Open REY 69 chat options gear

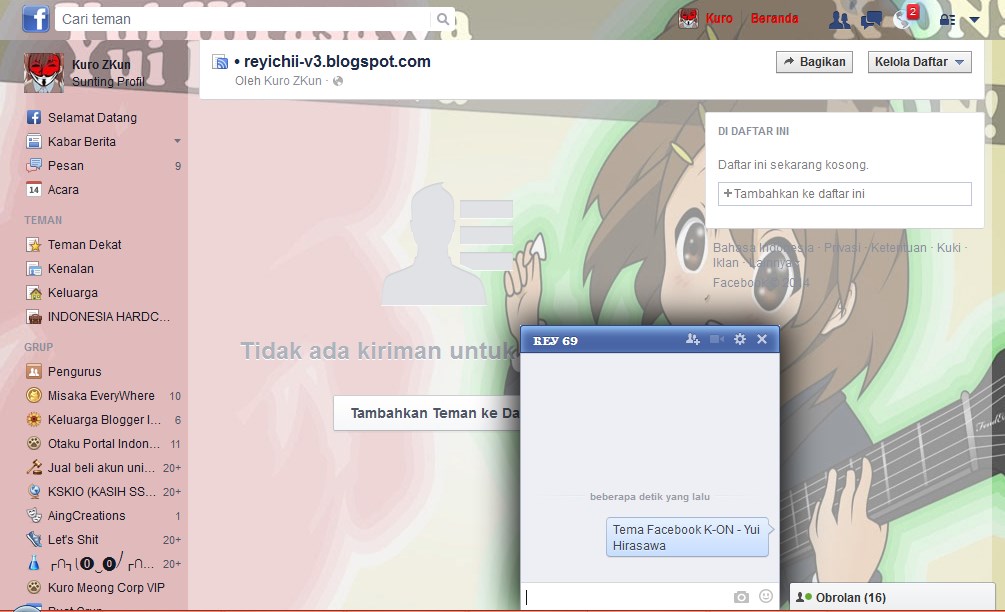pyautogui.click(x=740, y=339)
